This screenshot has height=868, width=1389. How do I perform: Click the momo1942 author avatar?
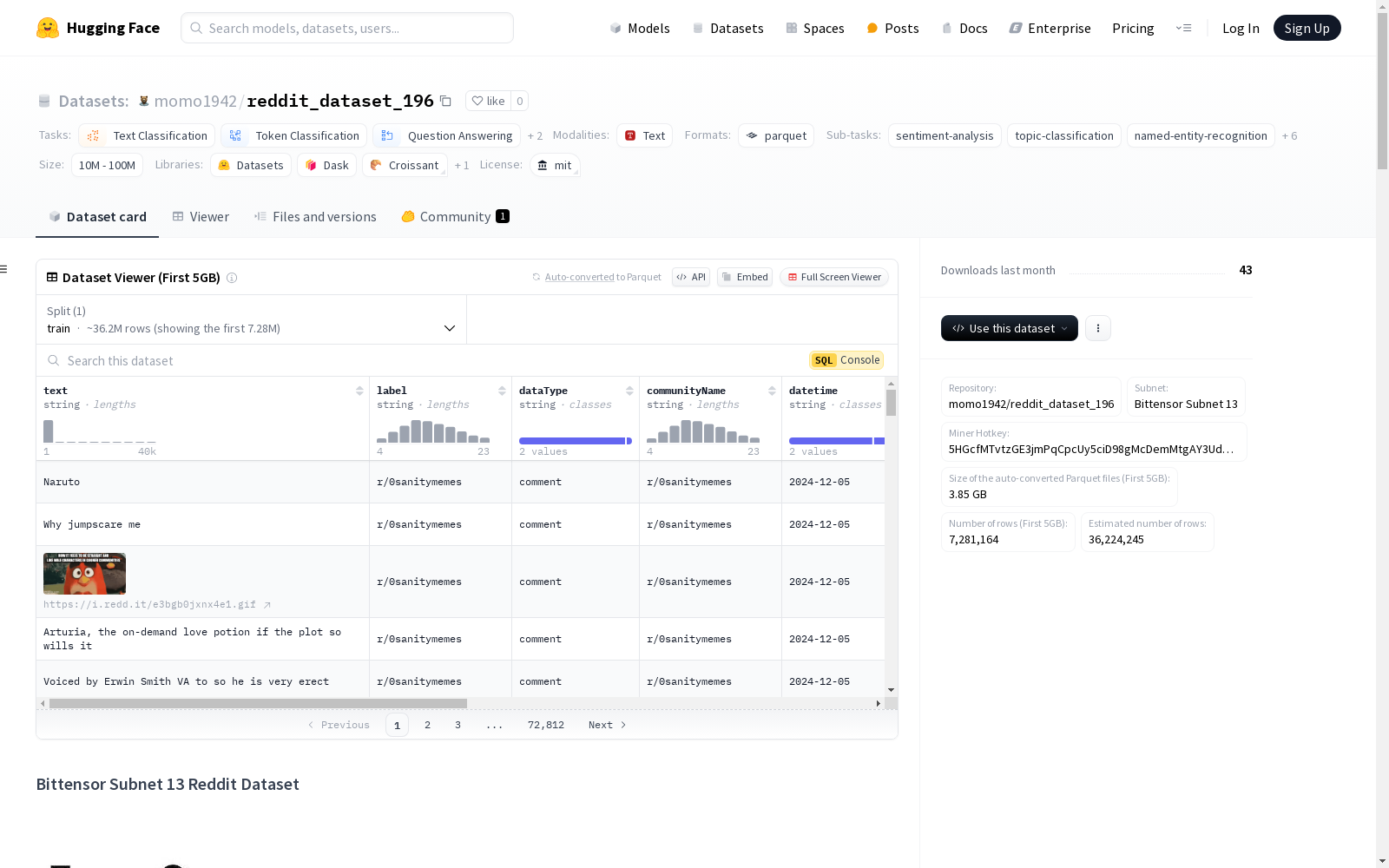[x=144, y=101]
